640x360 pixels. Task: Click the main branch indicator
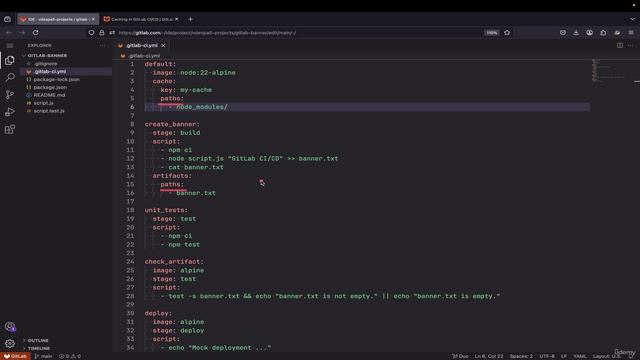pos(43,356)
